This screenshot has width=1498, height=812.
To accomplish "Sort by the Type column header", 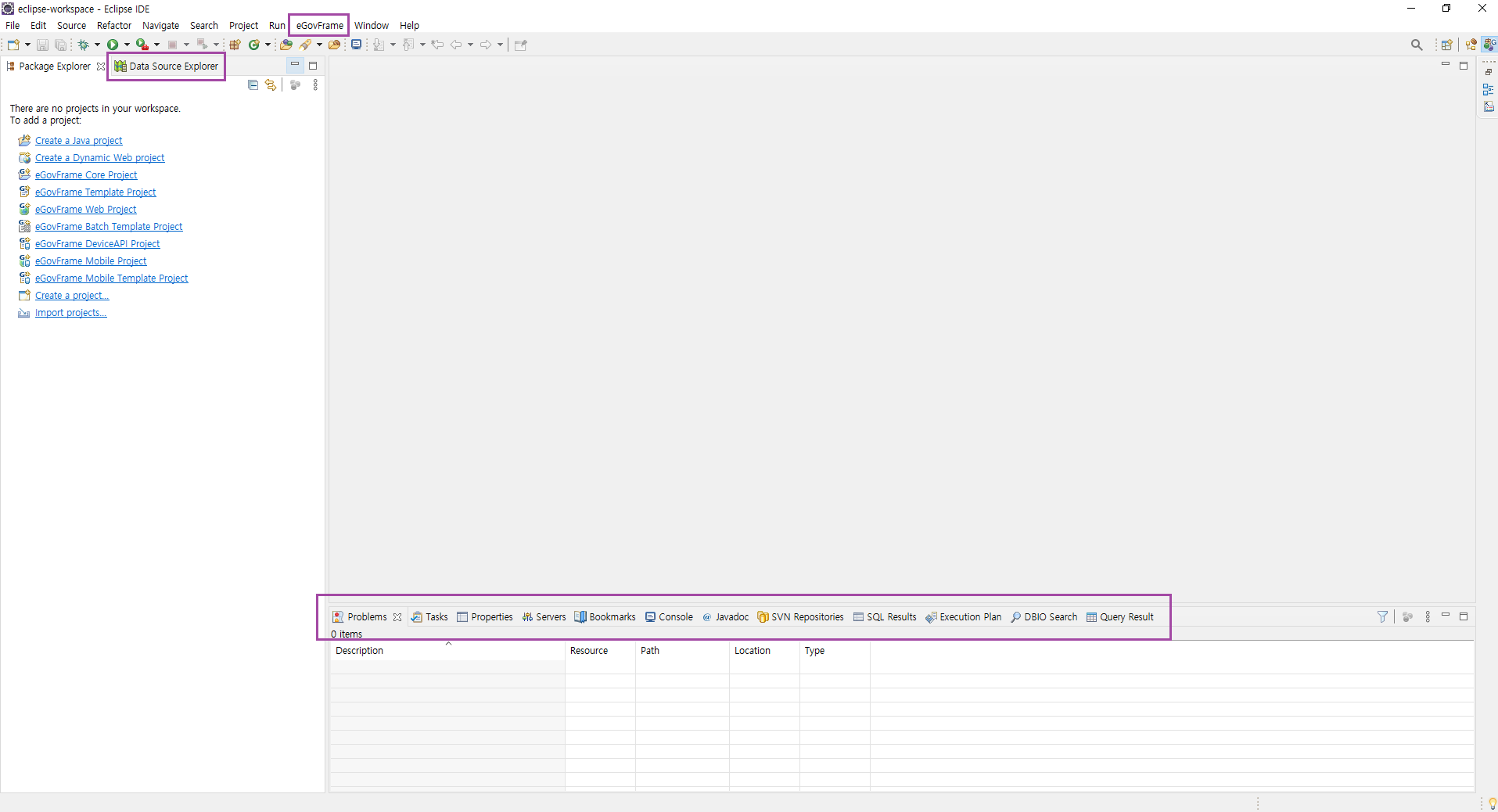I will point(835,651).
